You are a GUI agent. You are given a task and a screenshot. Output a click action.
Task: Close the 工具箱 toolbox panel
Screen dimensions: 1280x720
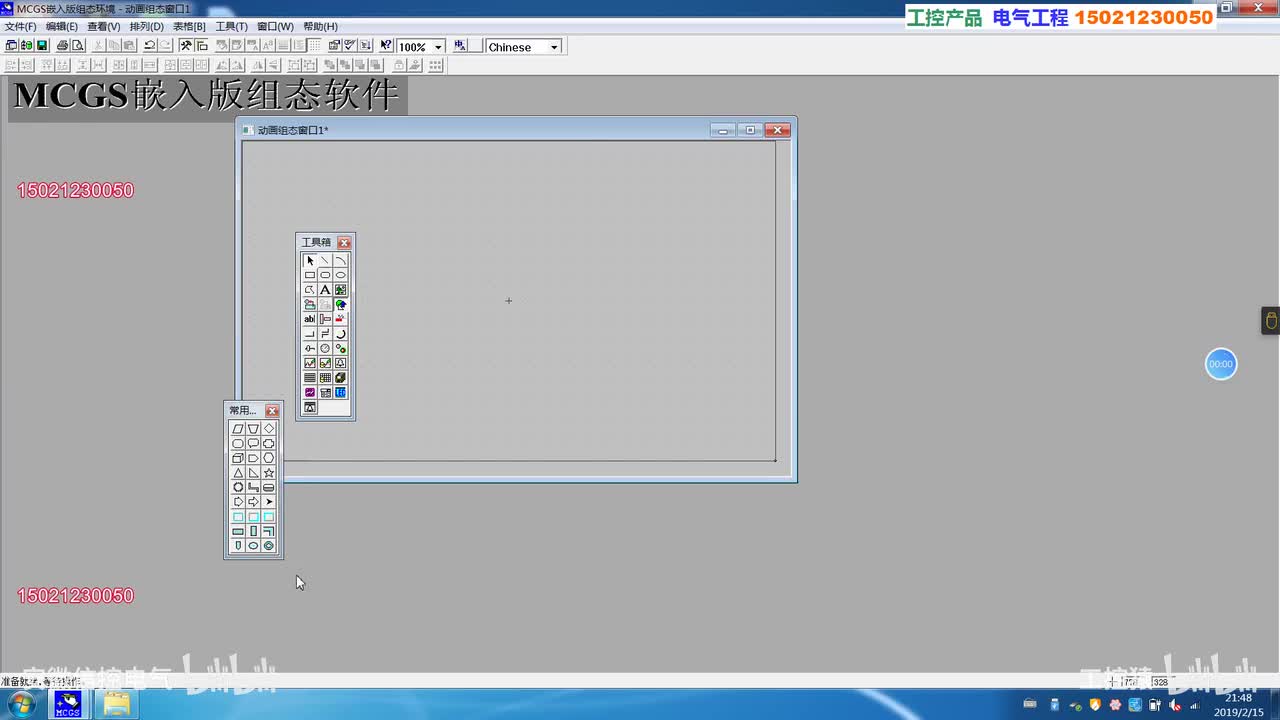[344, 243]
